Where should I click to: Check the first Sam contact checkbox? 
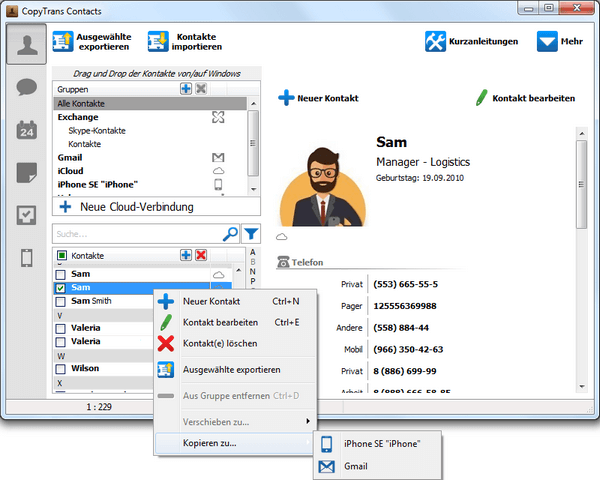point(60,274)
